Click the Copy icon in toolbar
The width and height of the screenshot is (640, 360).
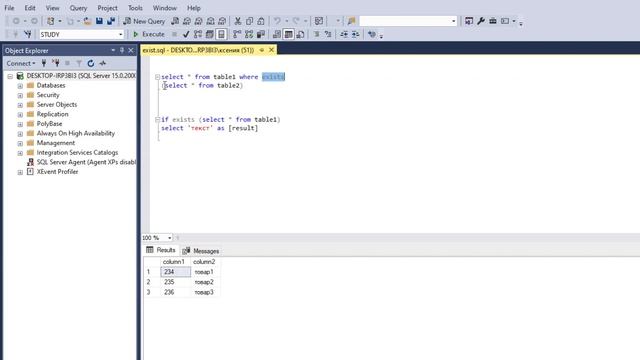coord(249,21)
